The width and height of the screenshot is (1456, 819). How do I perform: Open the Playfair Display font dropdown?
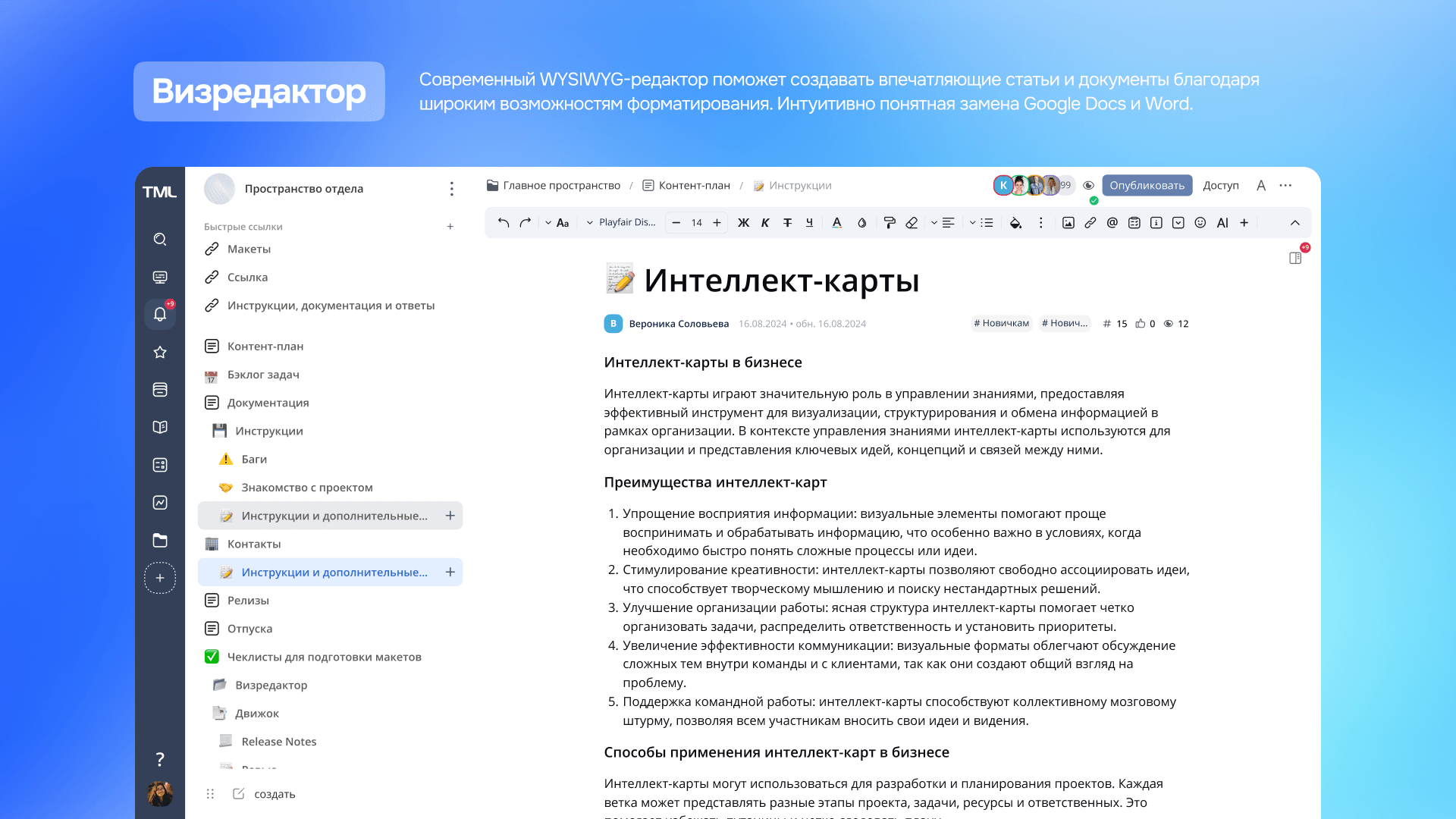click(621, 223)
